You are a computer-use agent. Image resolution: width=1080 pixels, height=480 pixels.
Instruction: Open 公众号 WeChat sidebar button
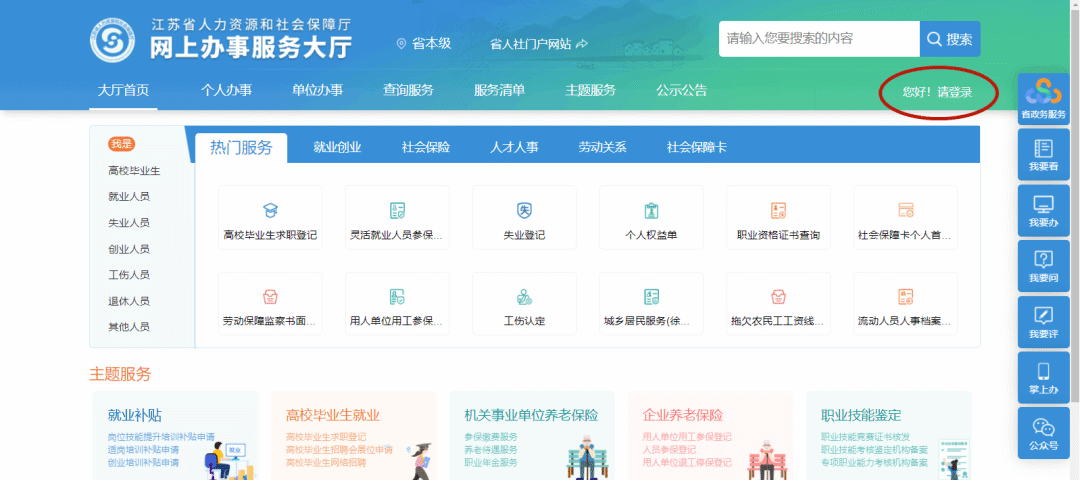(x=1043, y=434)
